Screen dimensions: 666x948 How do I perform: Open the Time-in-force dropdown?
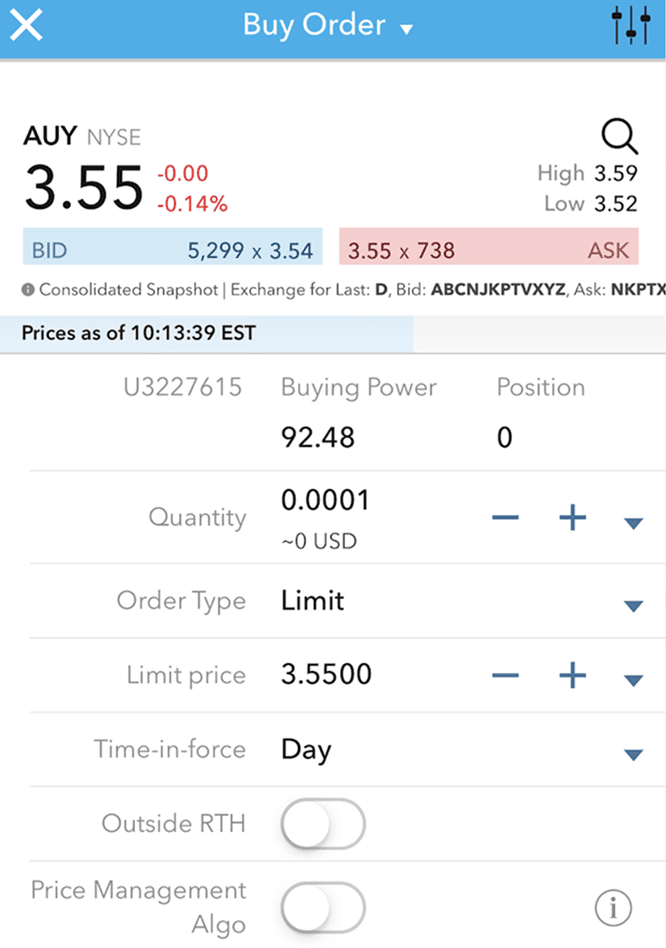click(x=632, y=754)
